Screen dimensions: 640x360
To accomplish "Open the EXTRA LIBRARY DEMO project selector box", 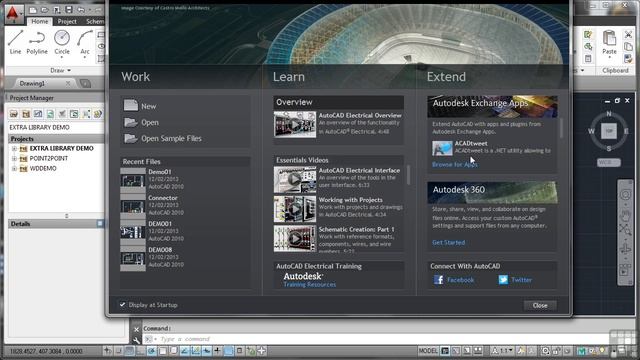I will pos(56,127).
